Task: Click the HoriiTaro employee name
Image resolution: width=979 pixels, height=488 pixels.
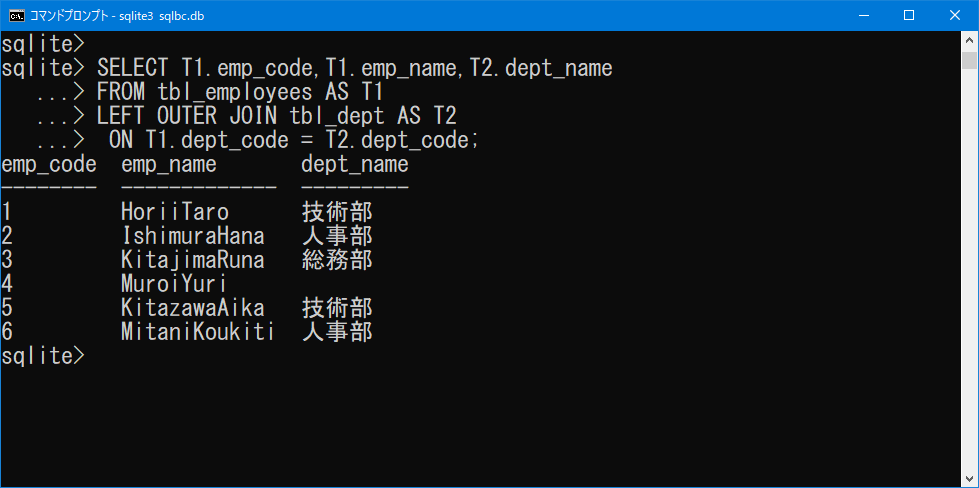Action: (175, 213)
